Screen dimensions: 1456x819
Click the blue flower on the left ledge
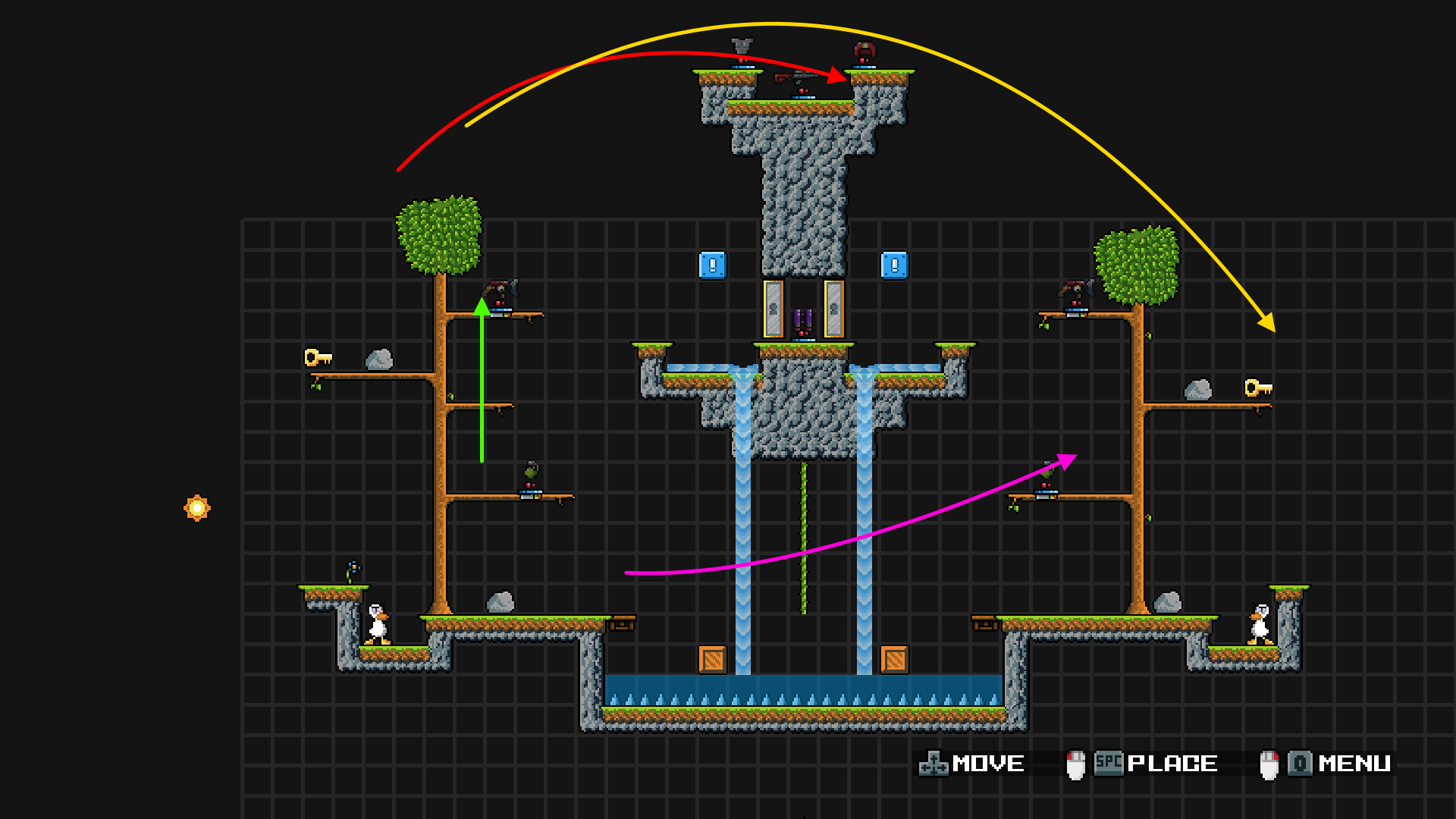(x=353, y=570)
